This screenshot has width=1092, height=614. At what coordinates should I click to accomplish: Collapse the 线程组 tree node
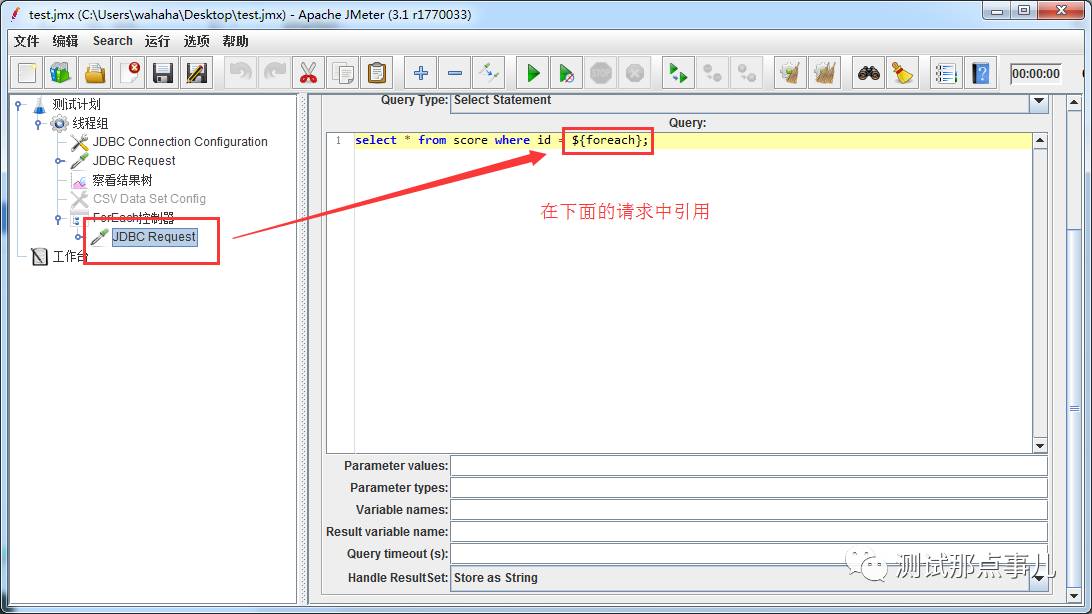pos(38,124)
